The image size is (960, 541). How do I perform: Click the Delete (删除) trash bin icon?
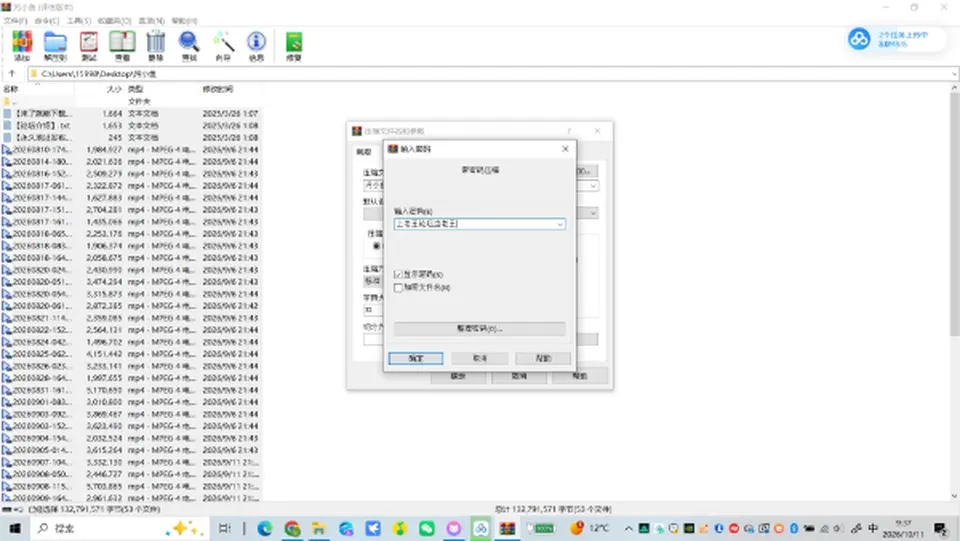156,46
